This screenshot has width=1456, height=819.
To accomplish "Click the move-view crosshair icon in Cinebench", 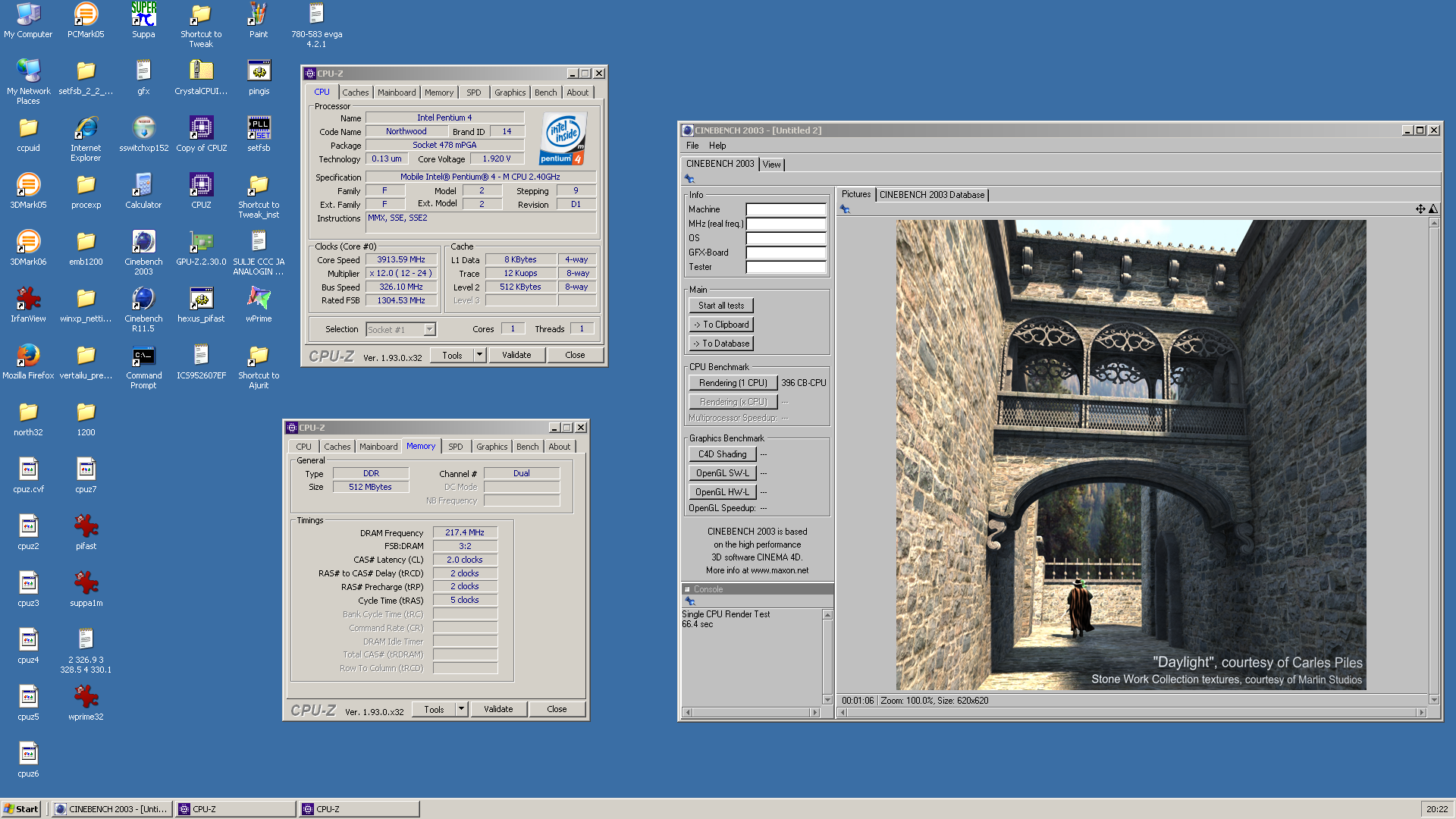I will (1420, 209).
